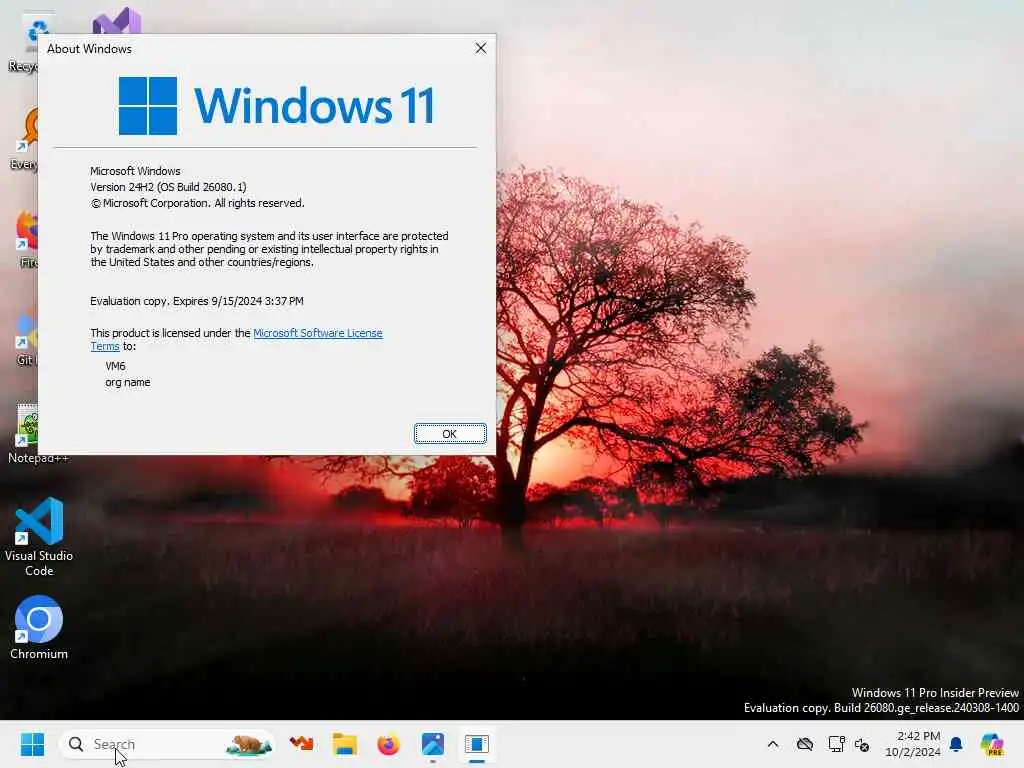Select the Chromium desktop icon
Screen dimensions: 1024x768
pos(39,627)
